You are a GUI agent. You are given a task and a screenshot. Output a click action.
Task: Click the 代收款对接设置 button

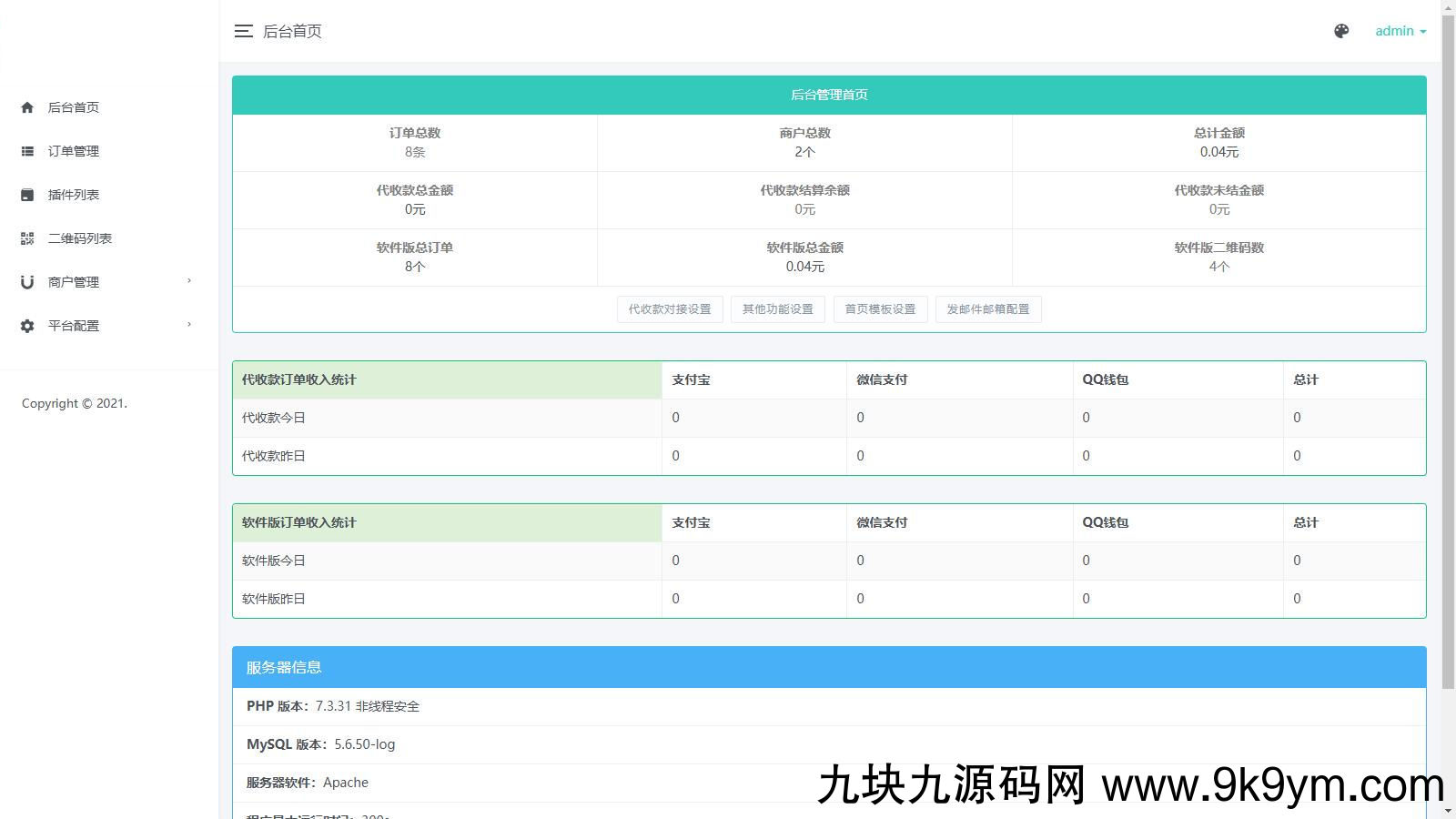[670, 309]
